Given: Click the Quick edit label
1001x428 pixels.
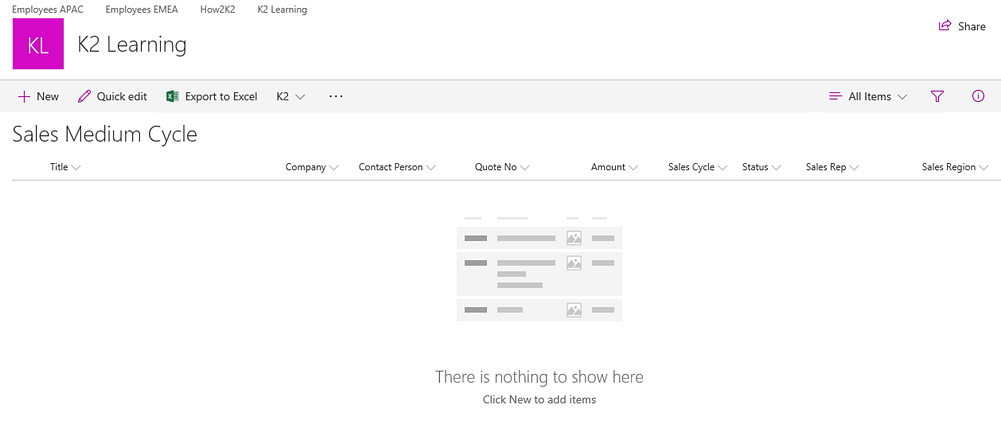Looking at the screenshot, I should (x=122, y=96).
